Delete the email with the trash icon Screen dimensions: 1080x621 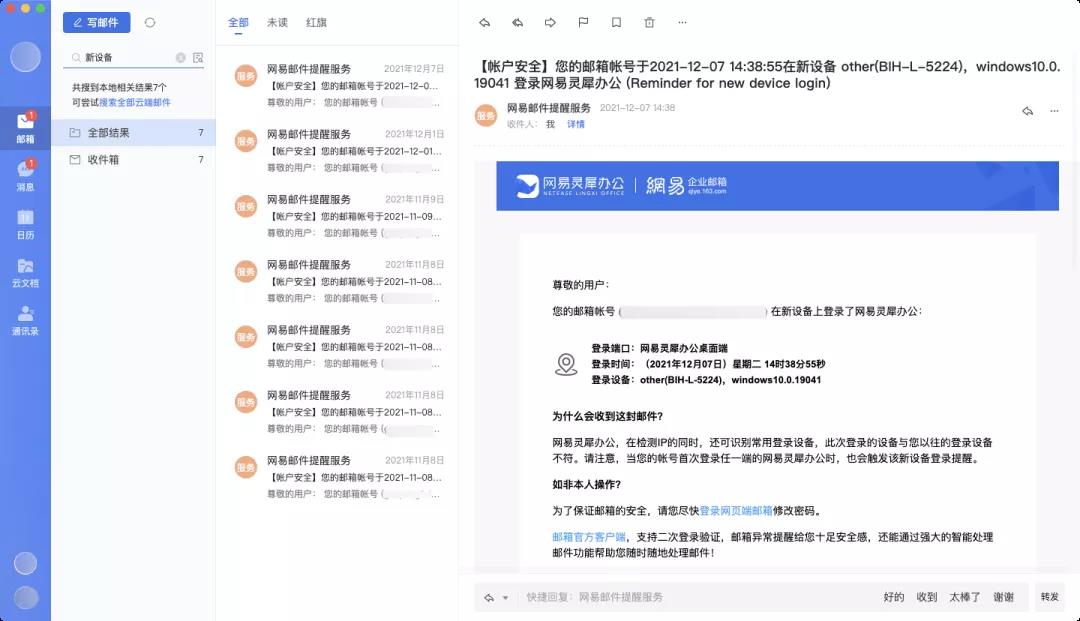649,22
